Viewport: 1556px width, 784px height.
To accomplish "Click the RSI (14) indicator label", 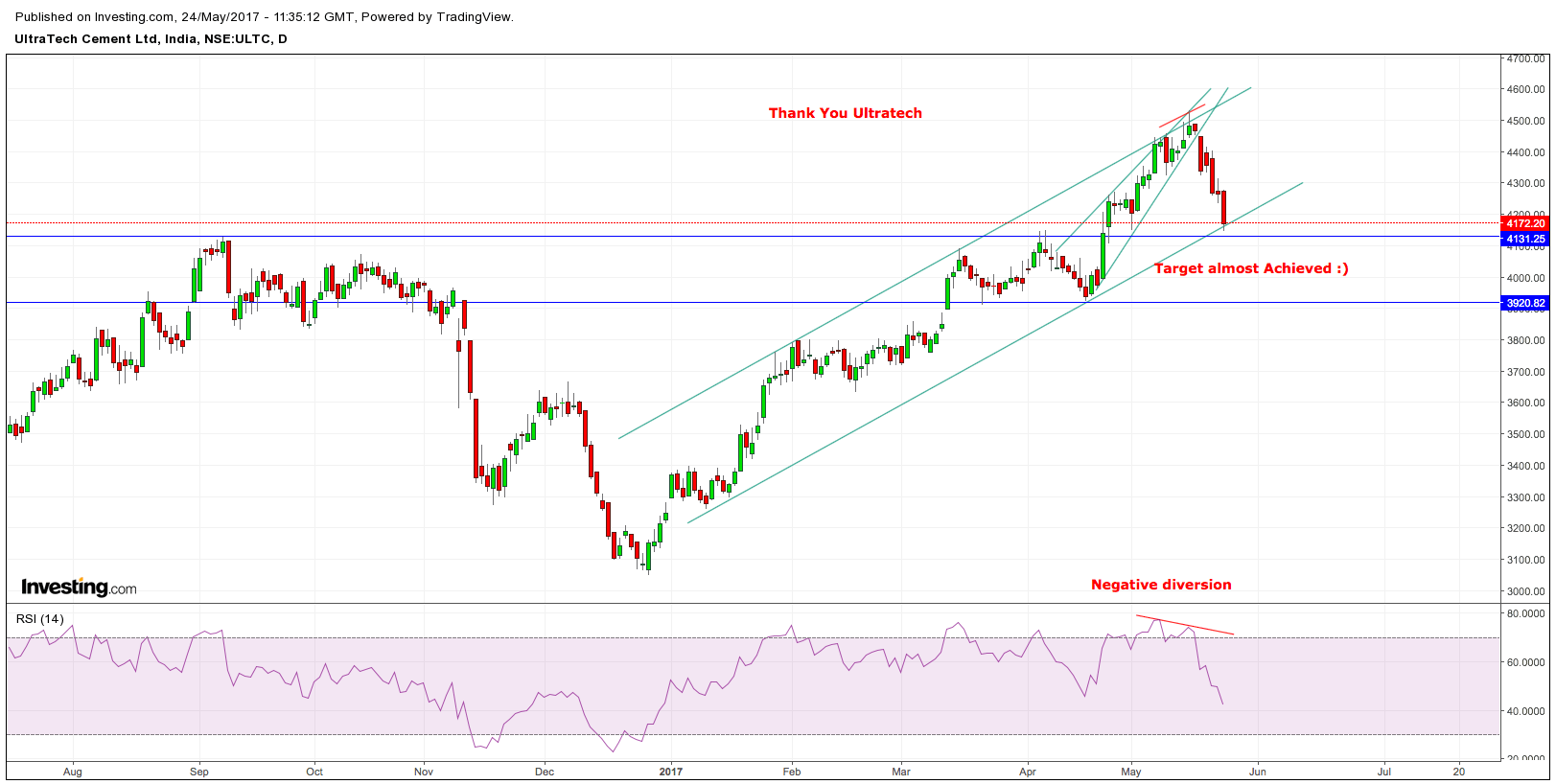I will [39, 618].
